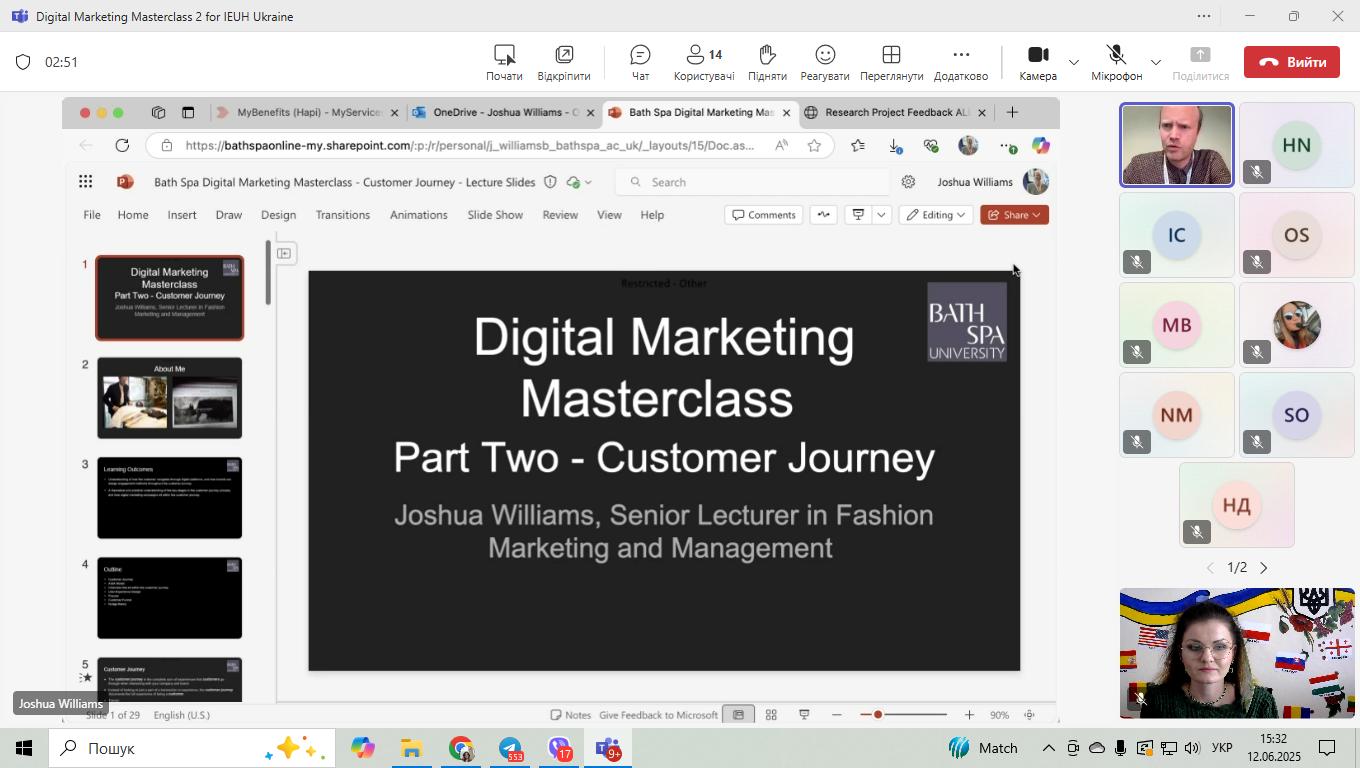The width and height of the screenshot is (1360, 768).
Task: Select the HN participant tile
Action: pos(1296,145)
